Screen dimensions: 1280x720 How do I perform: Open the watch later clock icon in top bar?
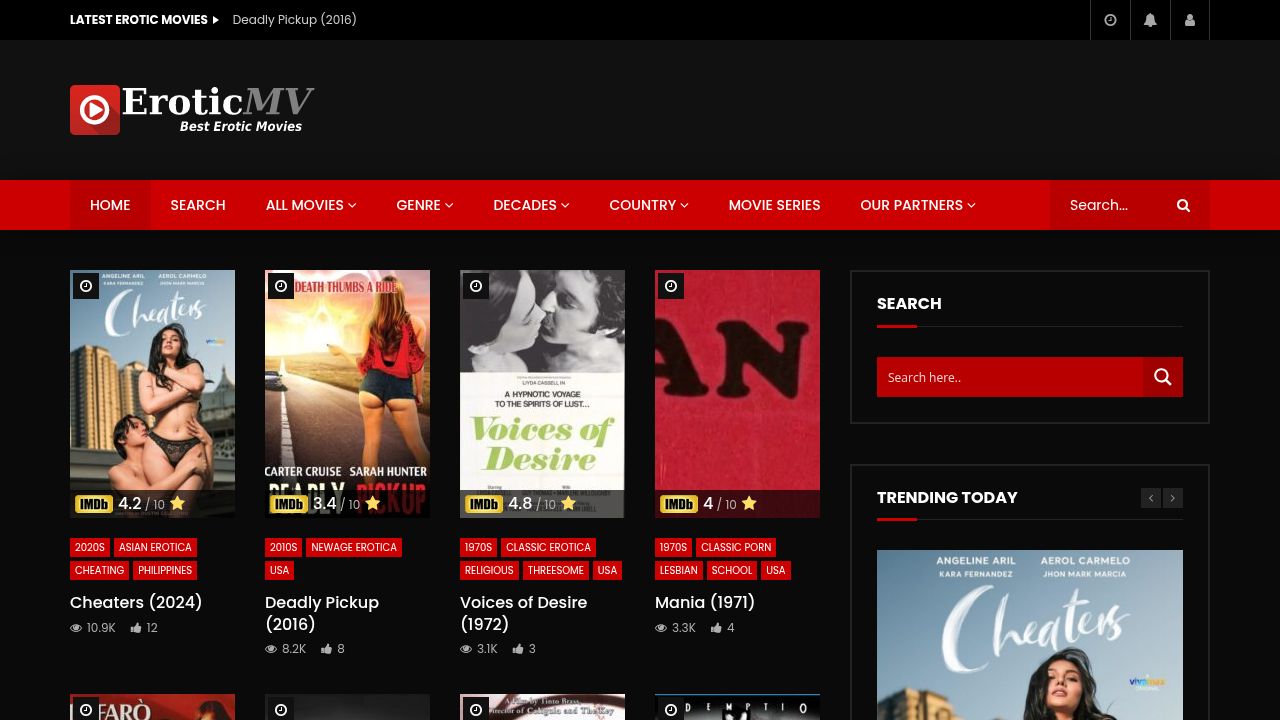click(x=1110, y=20)
